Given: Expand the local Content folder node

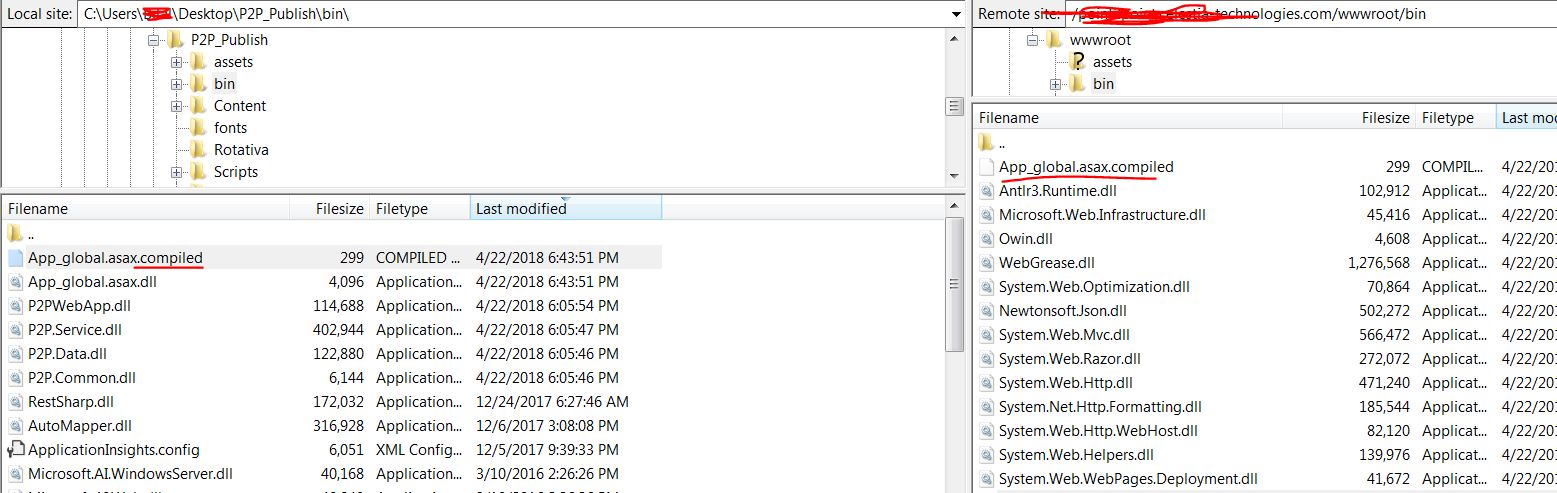Looking at the screenshot, I should (177, 106).
